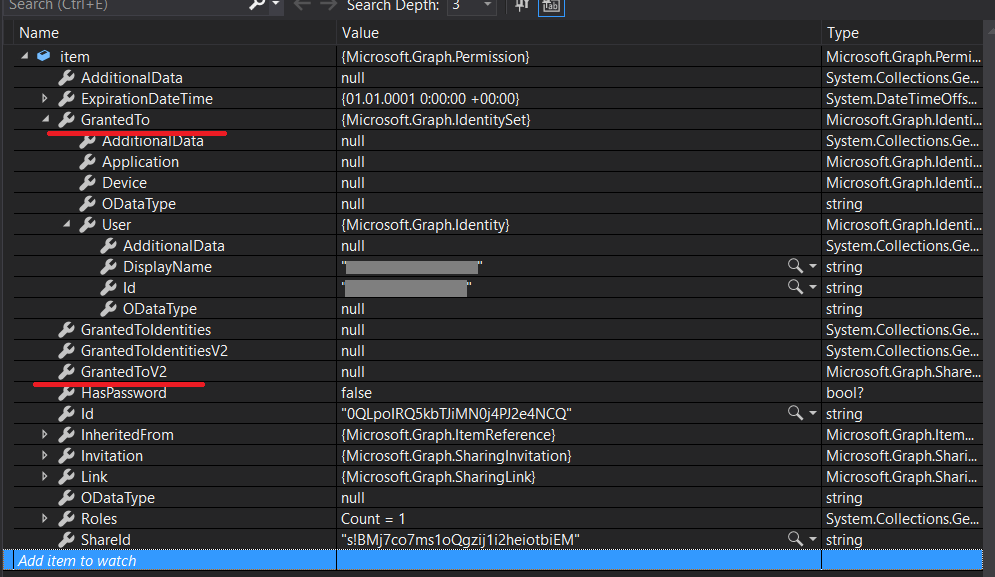Viewport: 995px width, 577px height.
Task: Click the wrench icon next to Device
Action: [87, 182]
